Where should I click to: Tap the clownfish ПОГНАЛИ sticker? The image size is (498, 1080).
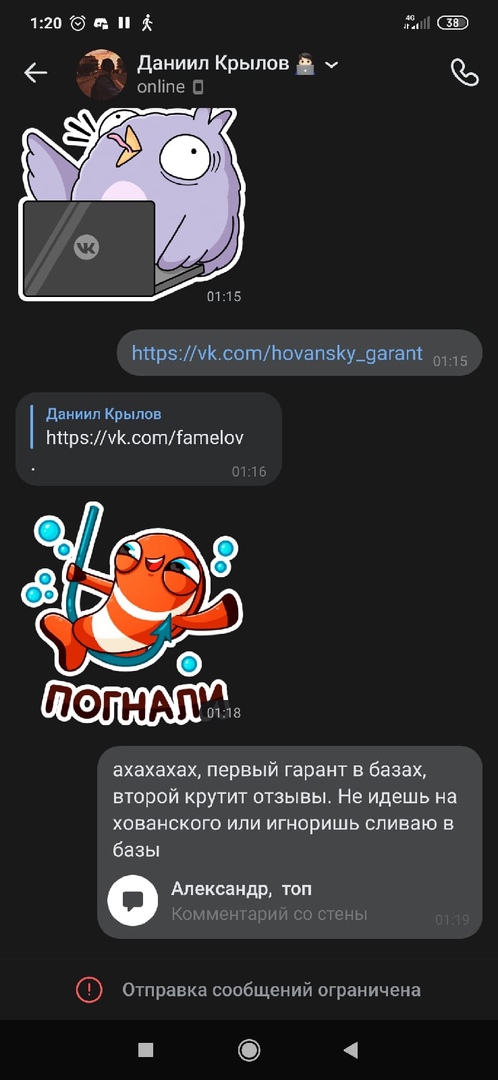coord(132,612)
